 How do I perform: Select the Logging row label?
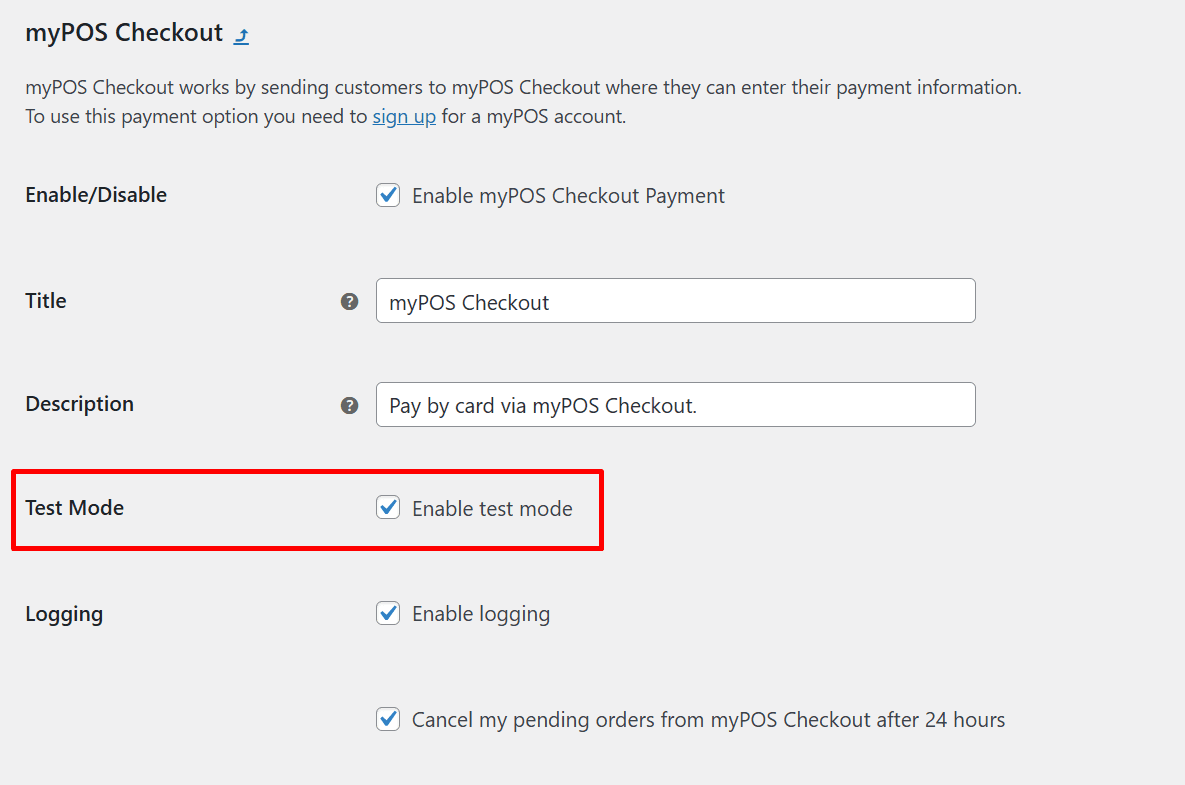pos(64,614)
